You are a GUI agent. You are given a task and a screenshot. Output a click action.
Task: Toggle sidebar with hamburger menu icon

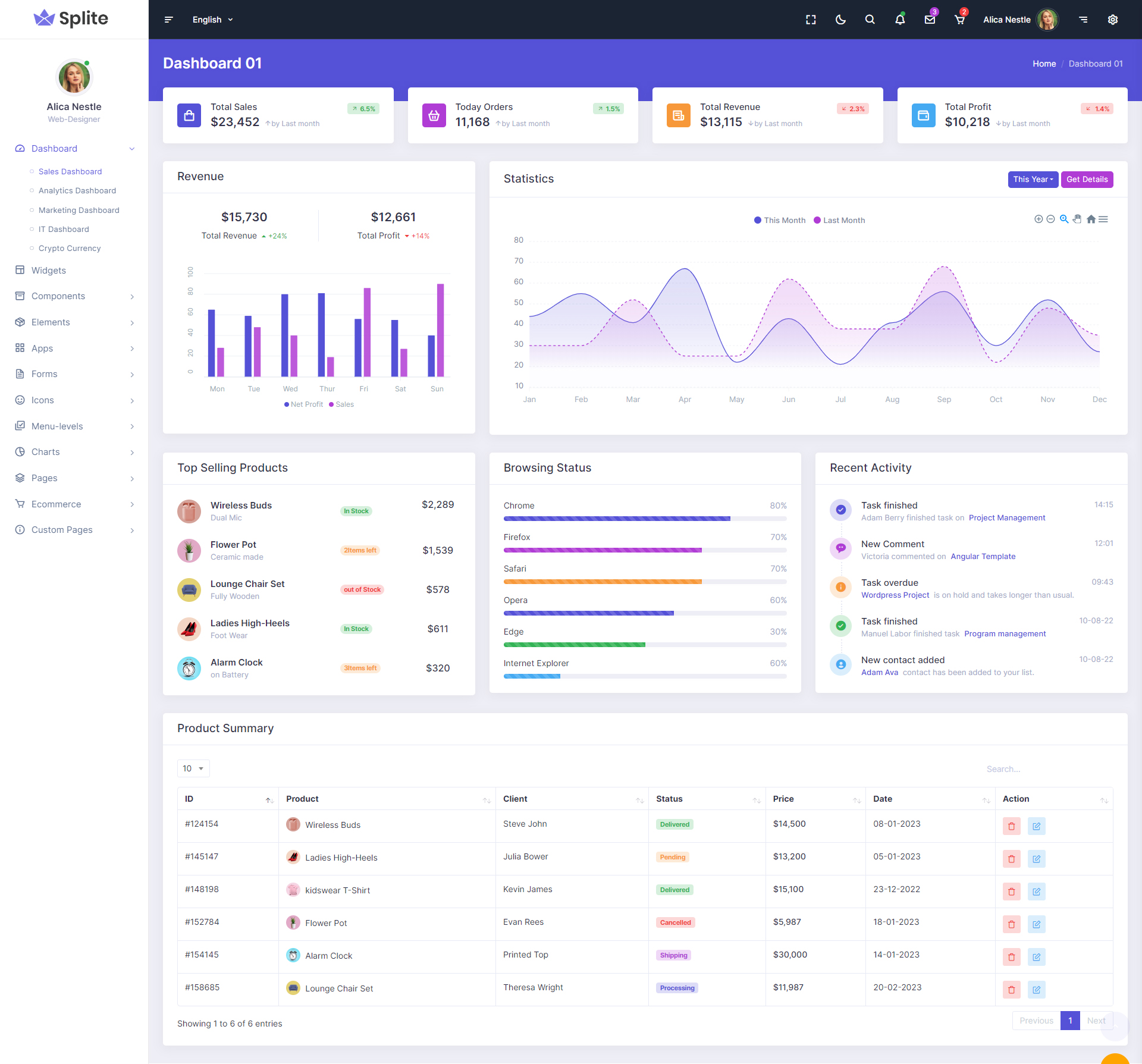[x=169, y=20]
